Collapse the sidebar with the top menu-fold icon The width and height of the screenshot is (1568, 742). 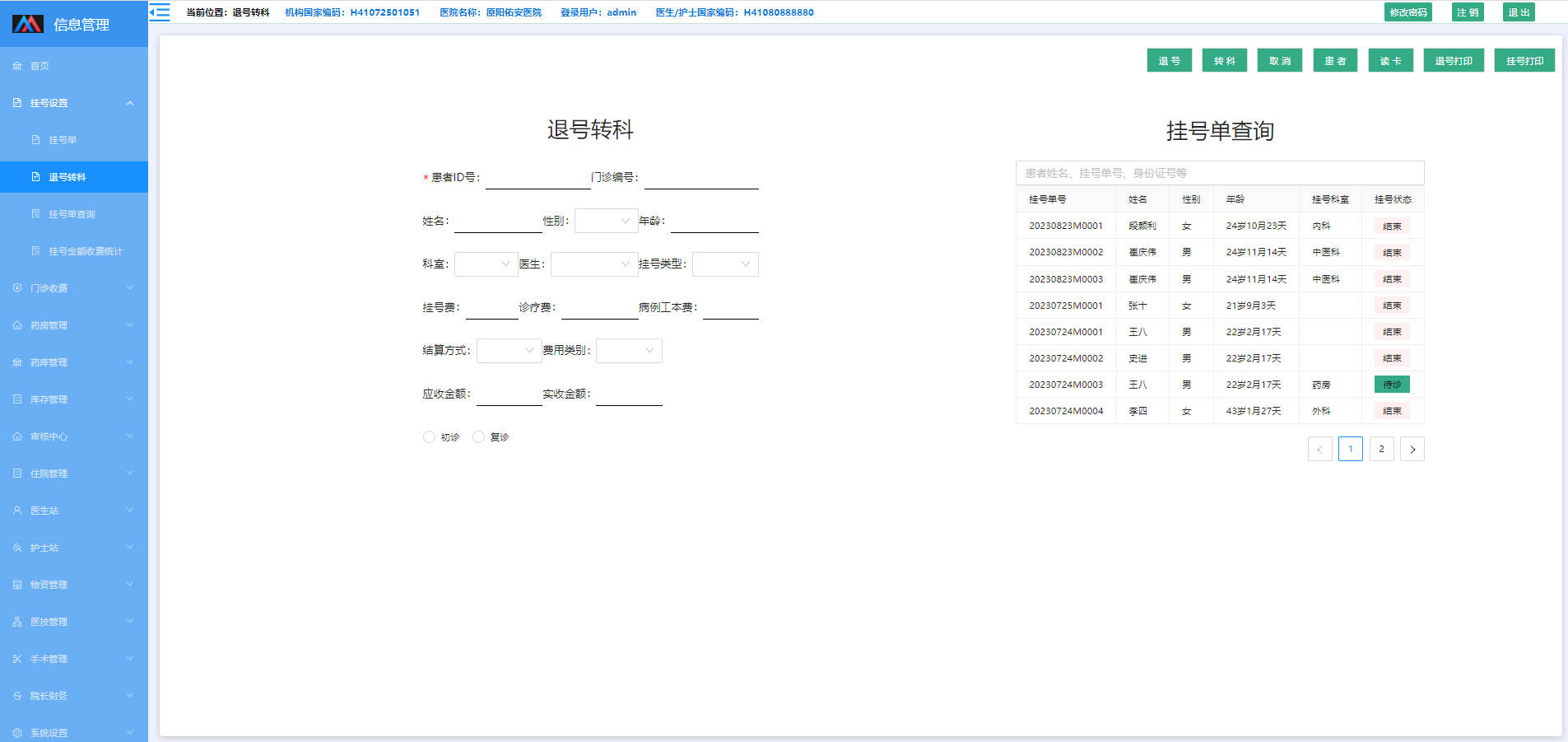click(x=160, y=12)
